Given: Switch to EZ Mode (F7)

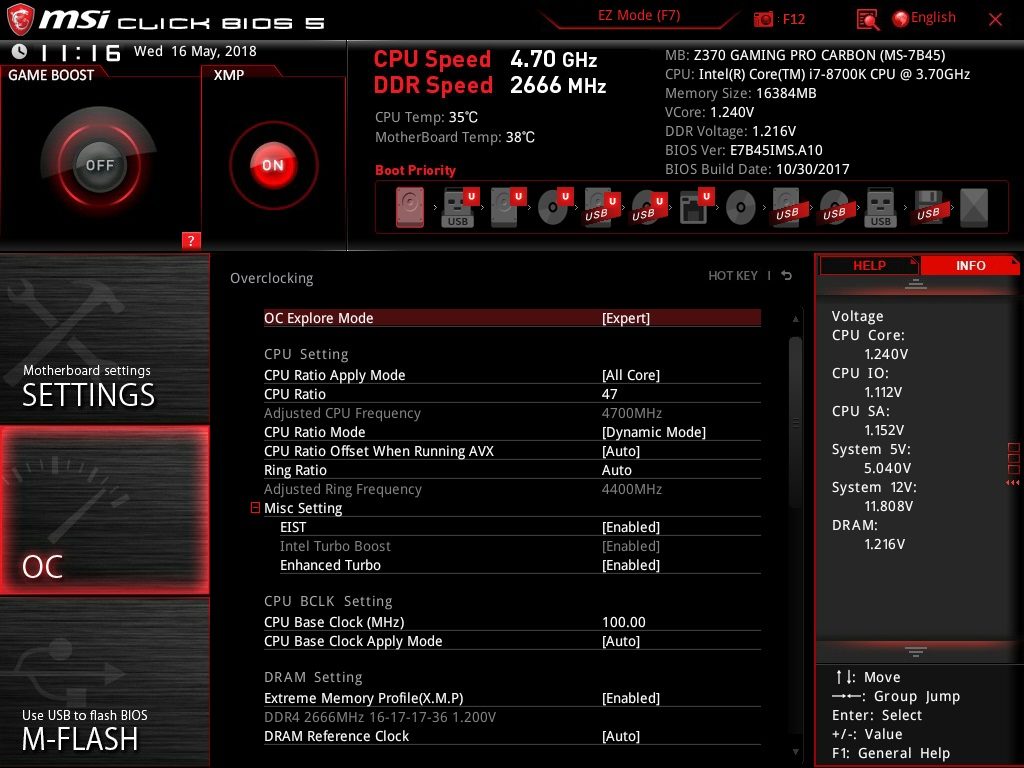Looking at the screenshot, I should (x=640, y=16).
